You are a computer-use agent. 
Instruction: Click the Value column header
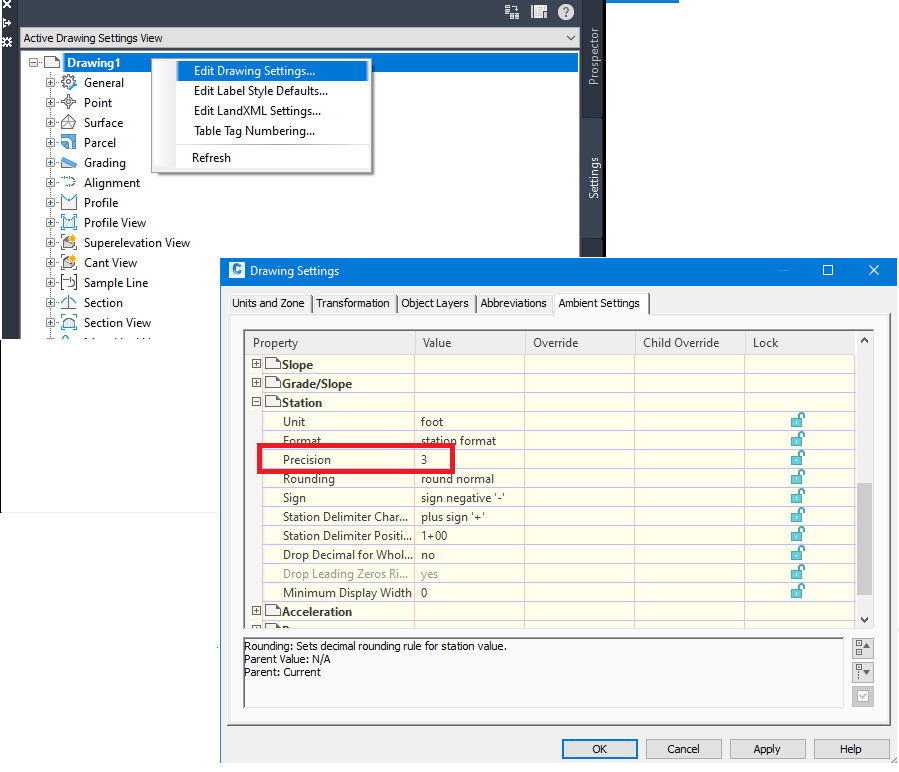pos(470,343)
